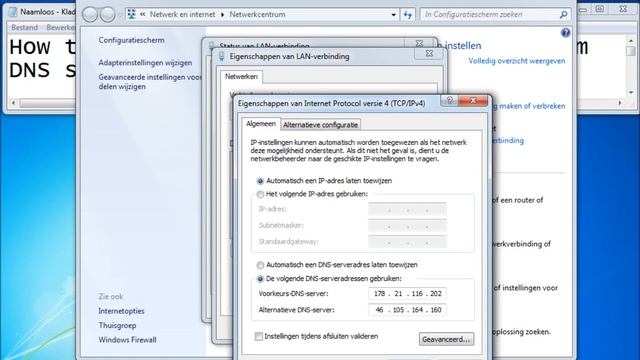640x360 pixels.
Task: Switch to Alternatieve configuratie tab
Action: [x=320, y=125]
